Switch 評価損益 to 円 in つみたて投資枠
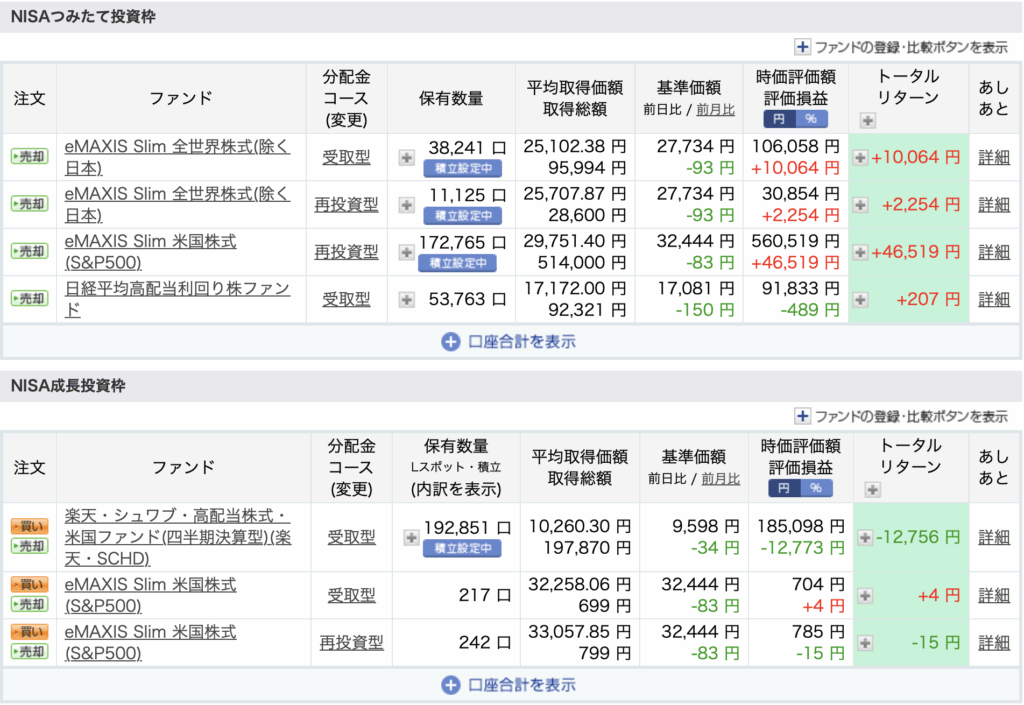Image resolution: width=1024 pixels, height=705 pixels. tap(779, 119)
